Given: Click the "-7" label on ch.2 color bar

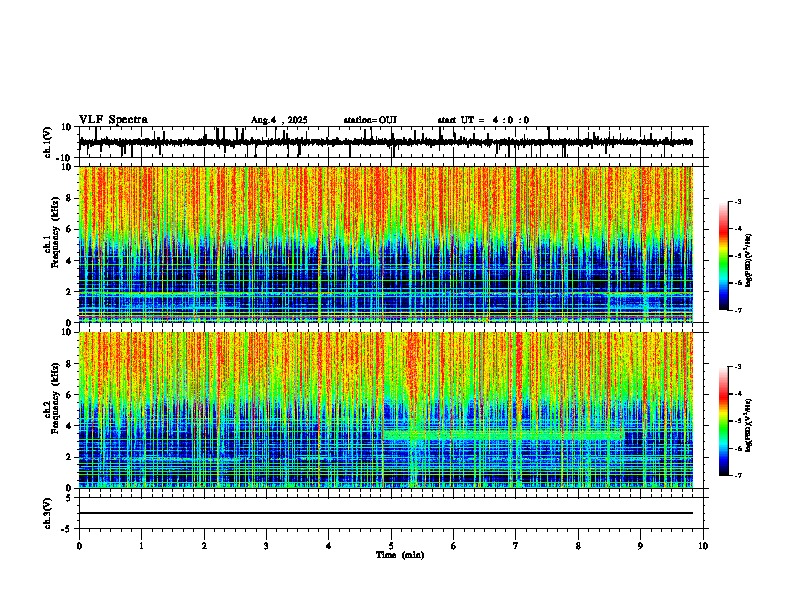Looking at the screenshot, I should click(737, 476).
